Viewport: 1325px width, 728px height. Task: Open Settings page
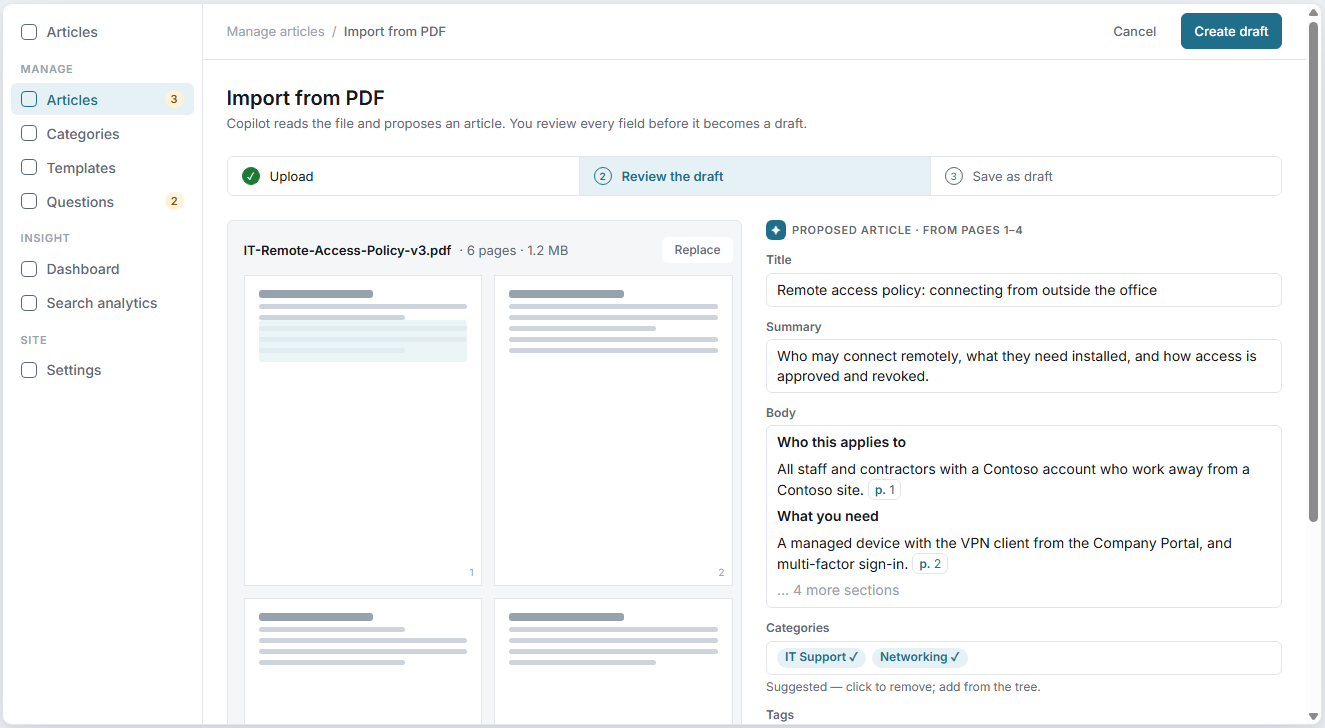tap(102, 370)
